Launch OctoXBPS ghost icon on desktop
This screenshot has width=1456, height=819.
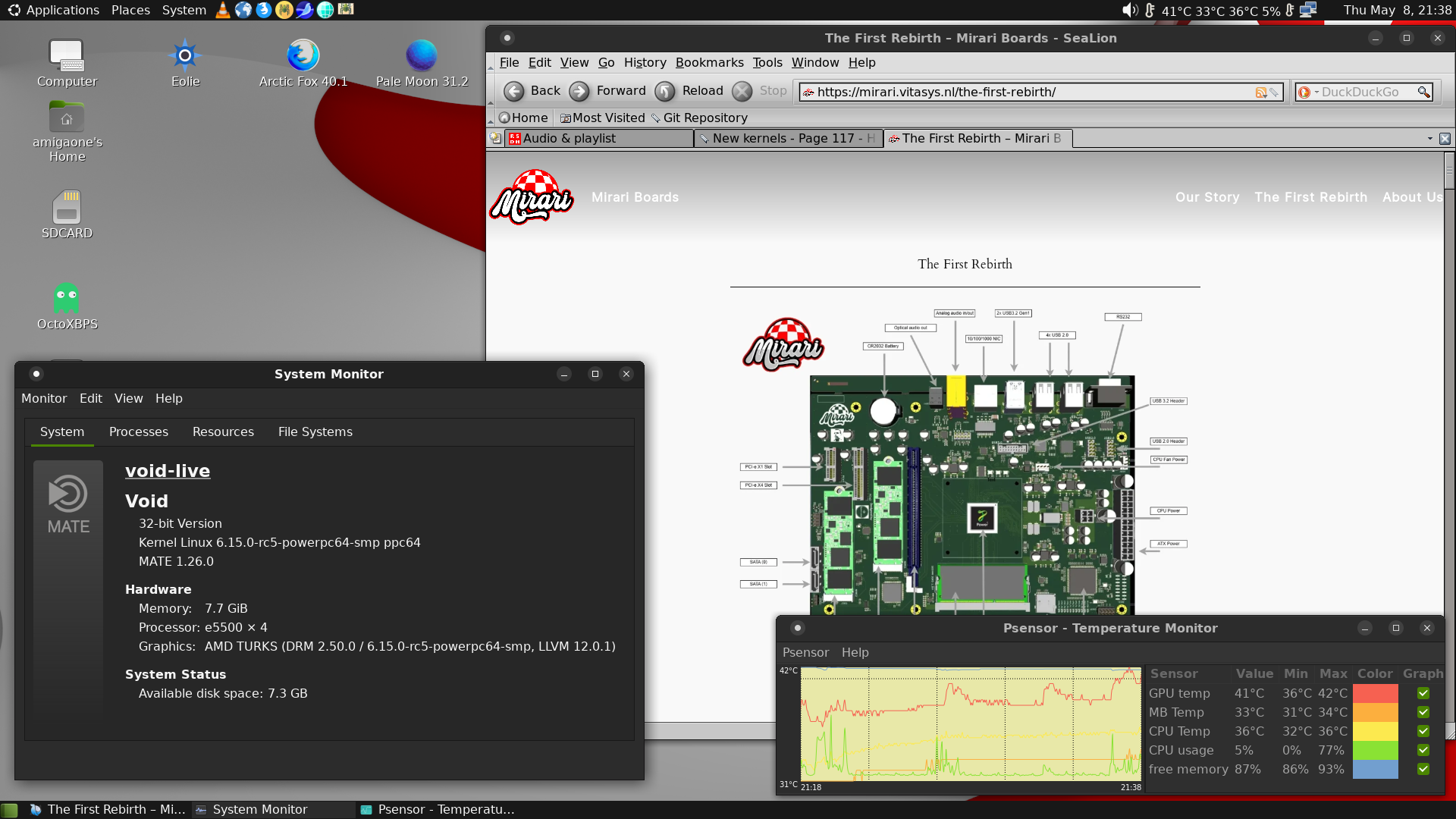67,298
